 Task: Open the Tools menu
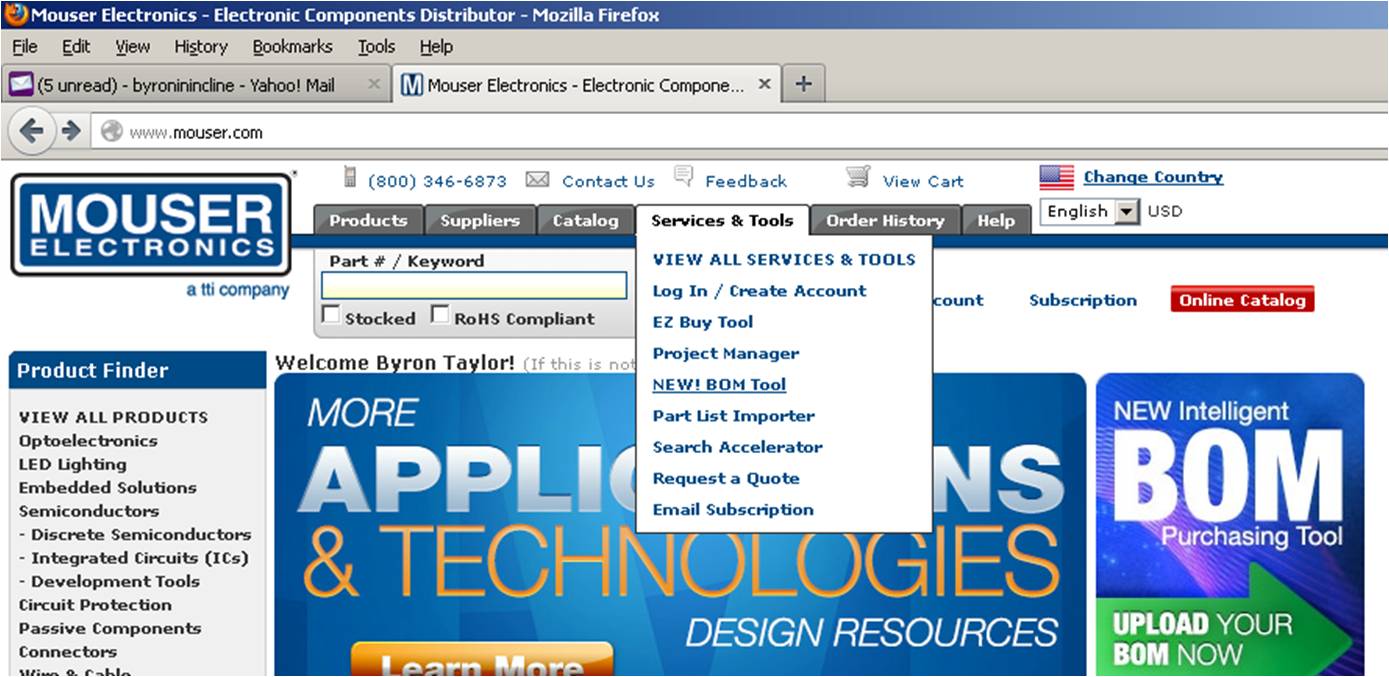tap(377, 46)
